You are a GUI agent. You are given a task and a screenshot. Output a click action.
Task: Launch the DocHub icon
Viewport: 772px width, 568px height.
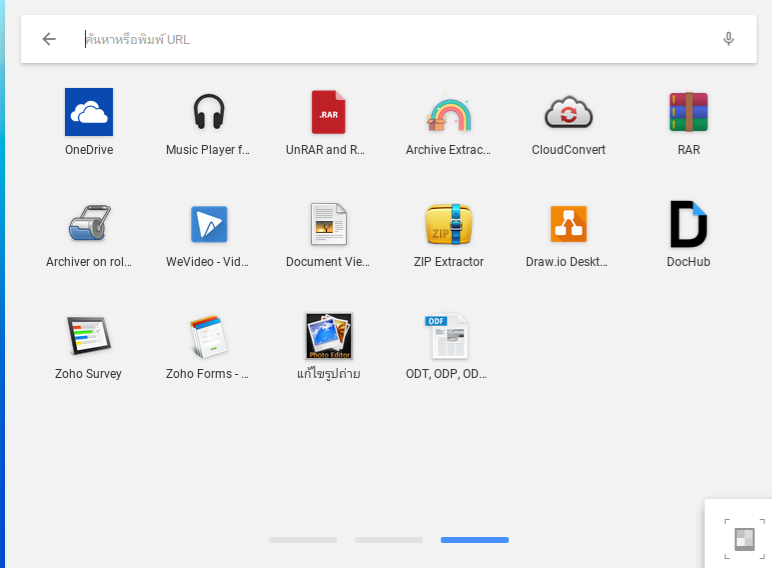[688, 224]
